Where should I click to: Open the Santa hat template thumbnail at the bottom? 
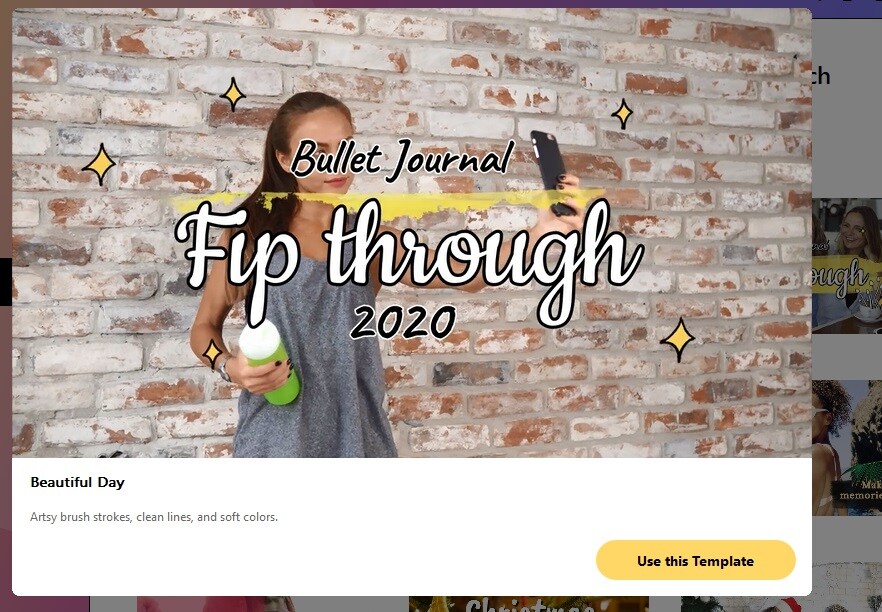(x=781, y=604)
